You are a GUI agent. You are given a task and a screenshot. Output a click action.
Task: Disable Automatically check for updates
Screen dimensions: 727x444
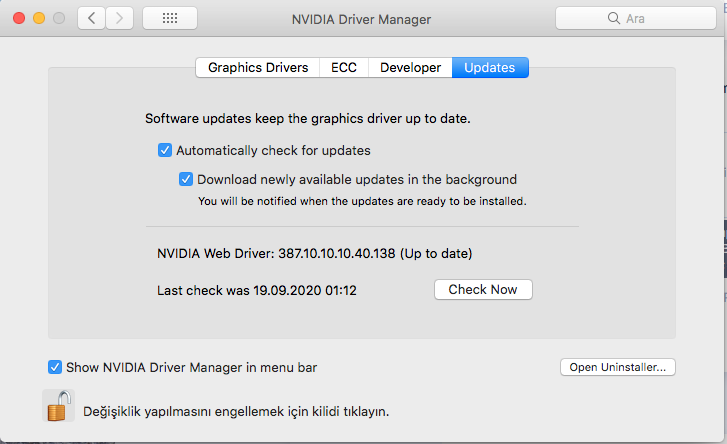point(165,151)
